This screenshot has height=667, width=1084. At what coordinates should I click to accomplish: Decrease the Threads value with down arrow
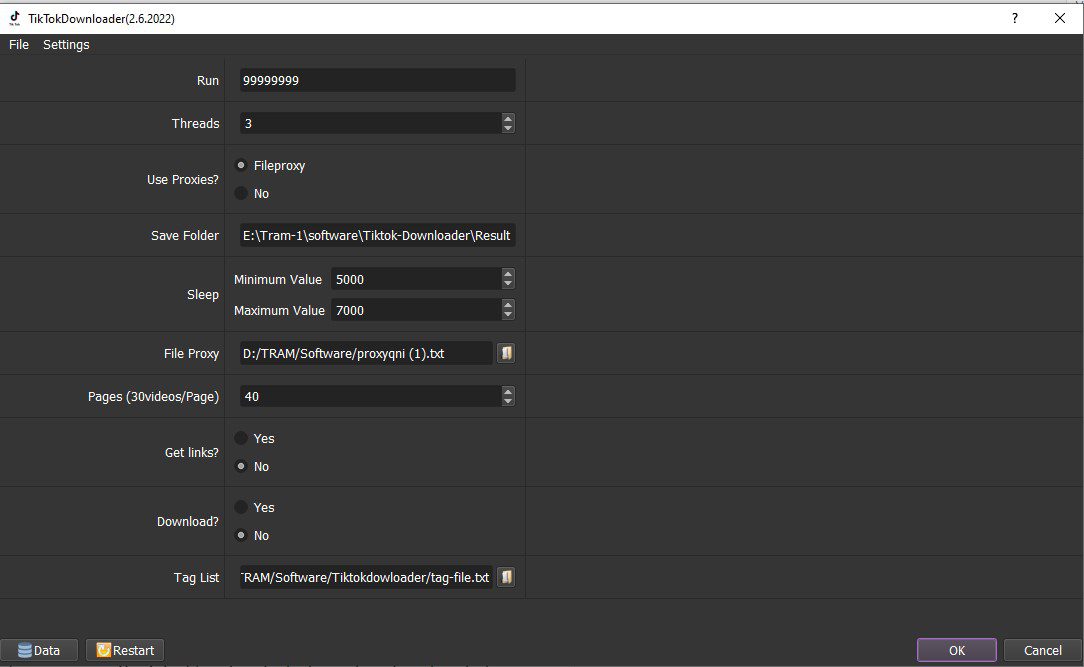pyautogui.click(x=508, y=128)
